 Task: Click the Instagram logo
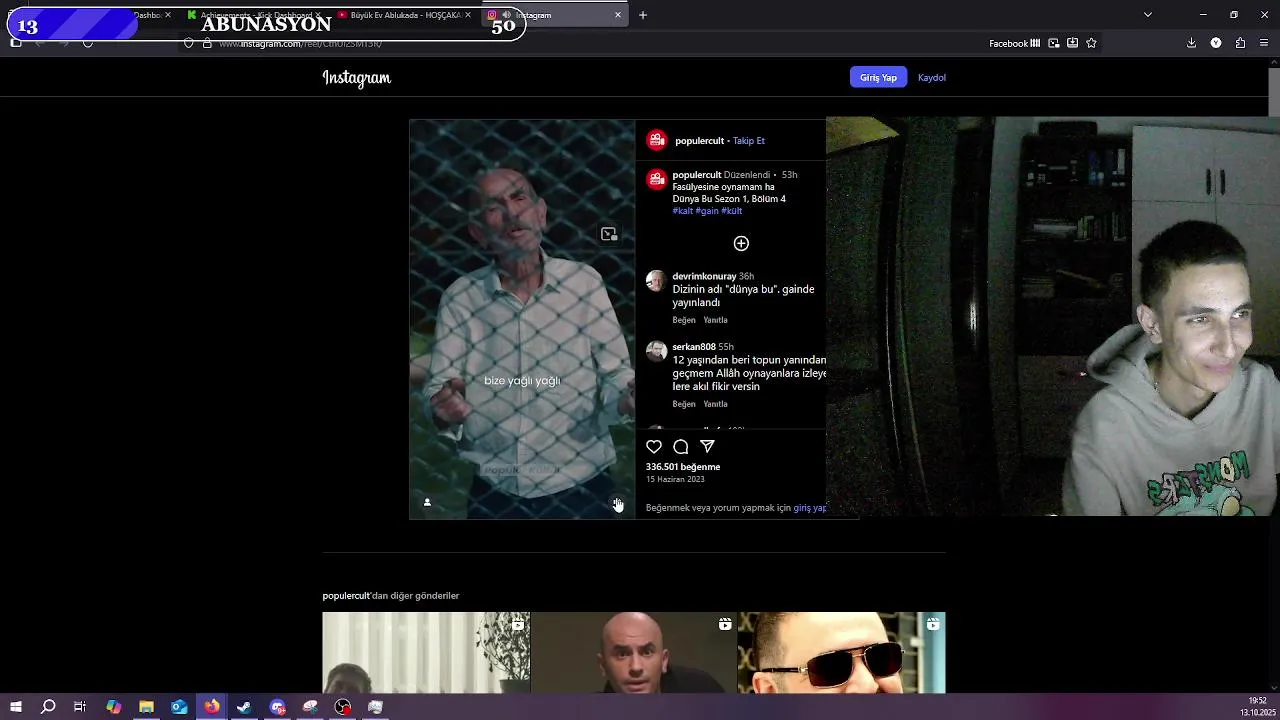(x=356, y=78)
